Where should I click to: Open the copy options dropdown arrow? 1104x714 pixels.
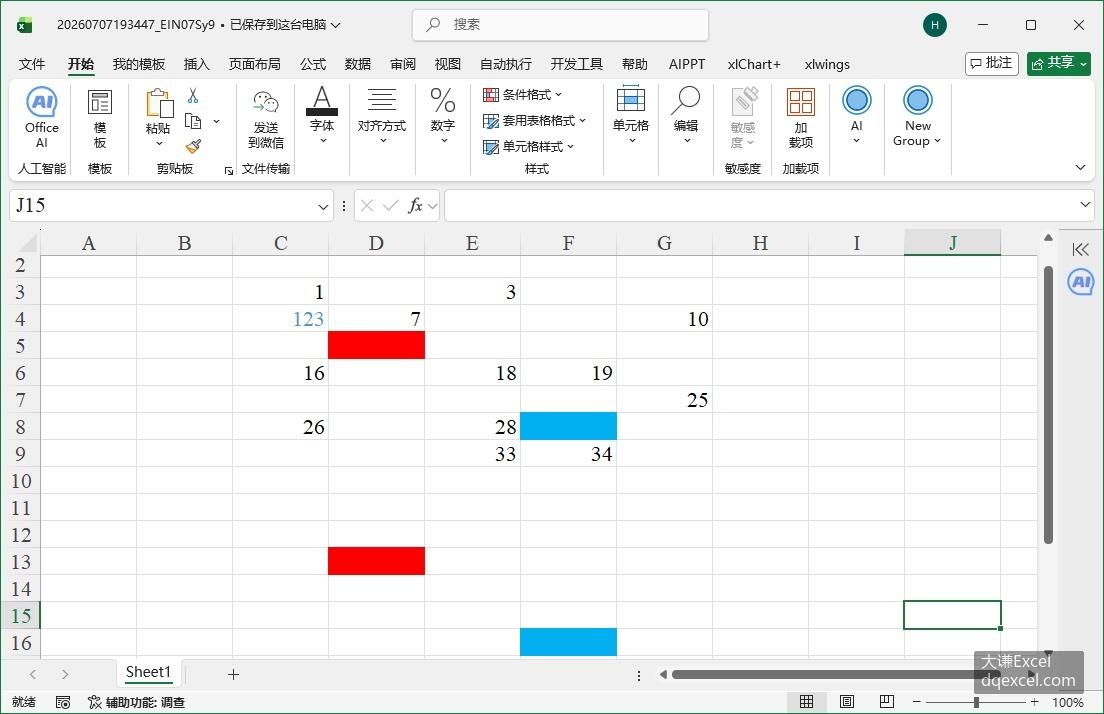pyautogui.click(x=216, y=121)
